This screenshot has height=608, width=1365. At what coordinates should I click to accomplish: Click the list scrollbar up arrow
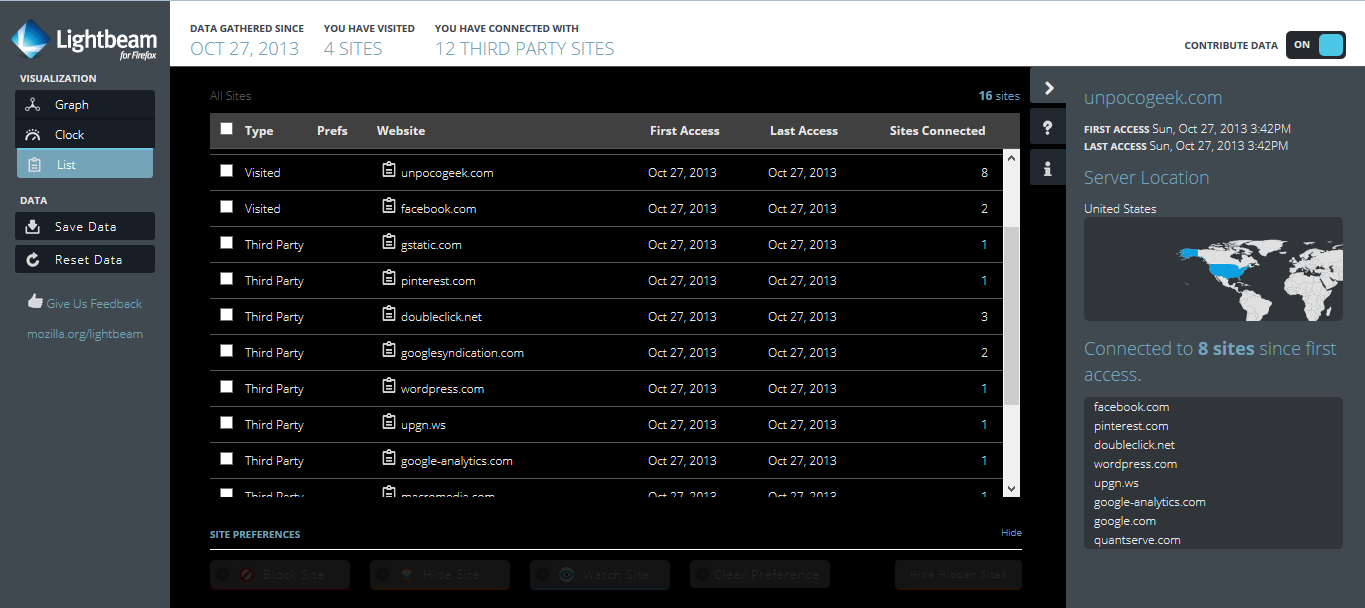click(x=1011, y=159)
